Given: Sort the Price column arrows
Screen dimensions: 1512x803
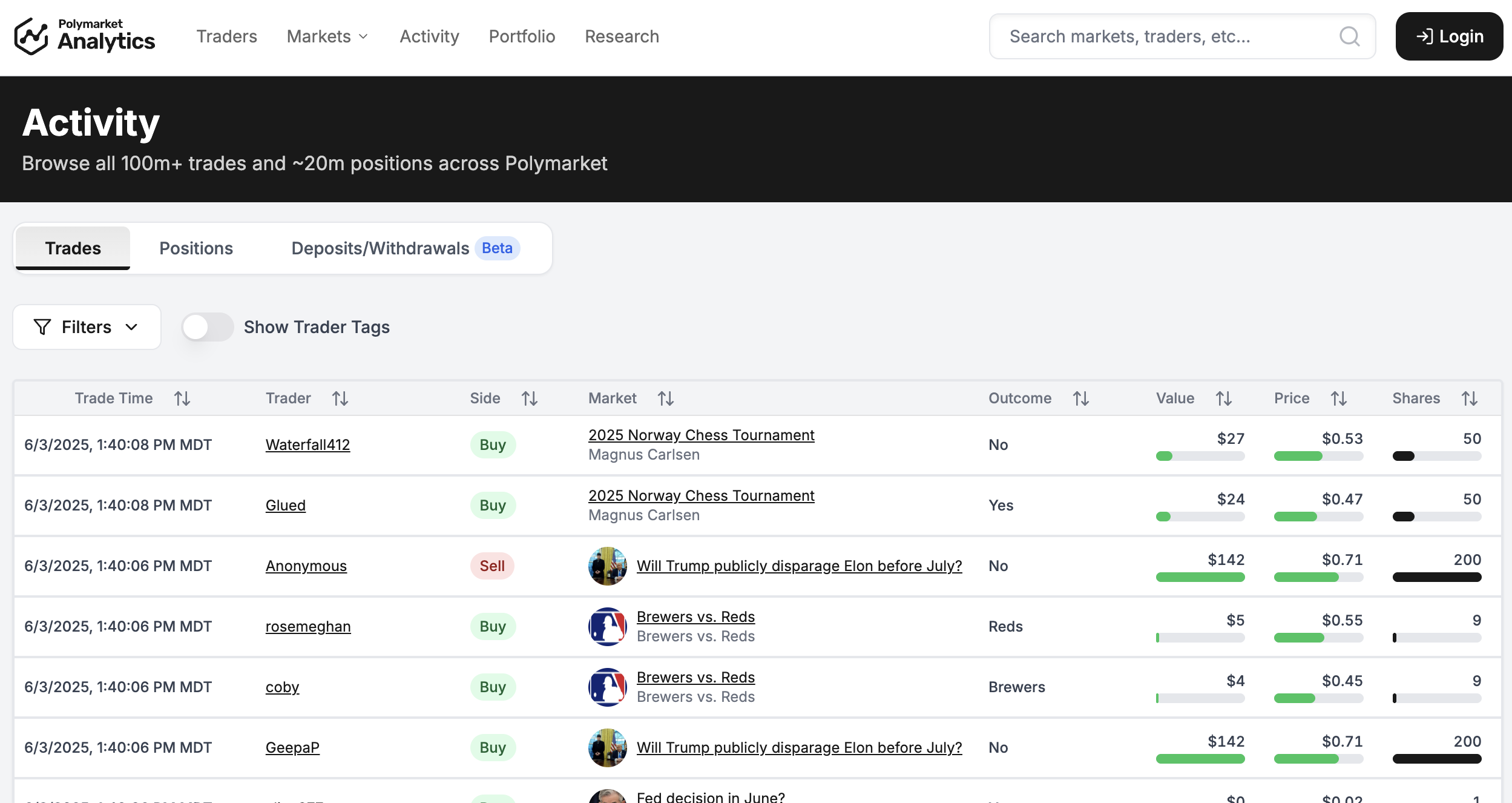Looking at the screenshot, I should click(x=1339, y=398).
